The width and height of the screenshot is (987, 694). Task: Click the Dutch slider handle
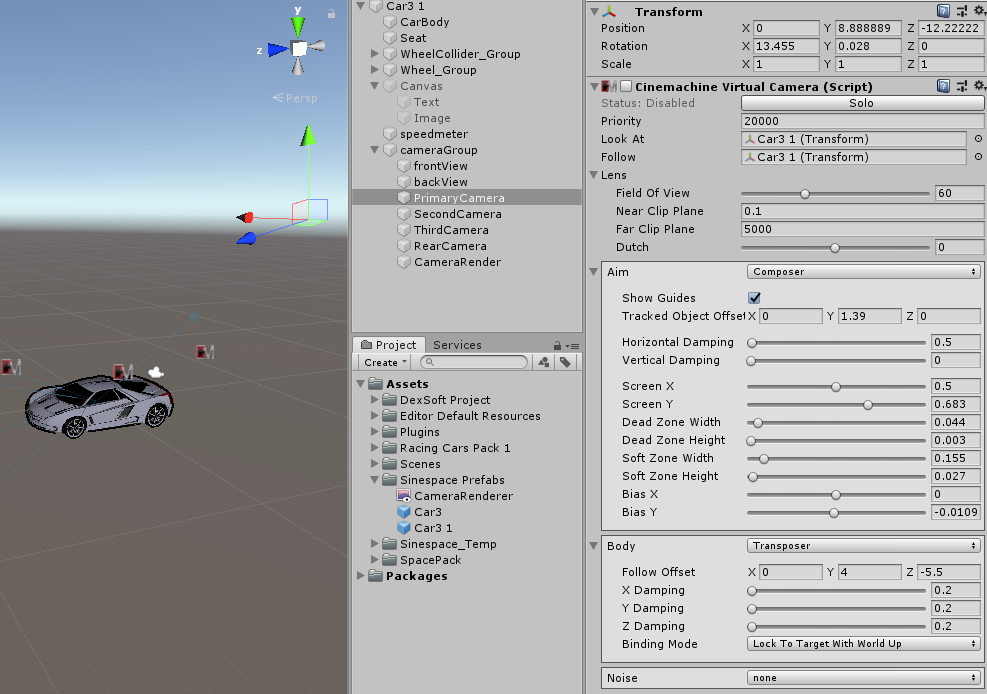pyautogui.click(x=835, y=248)
